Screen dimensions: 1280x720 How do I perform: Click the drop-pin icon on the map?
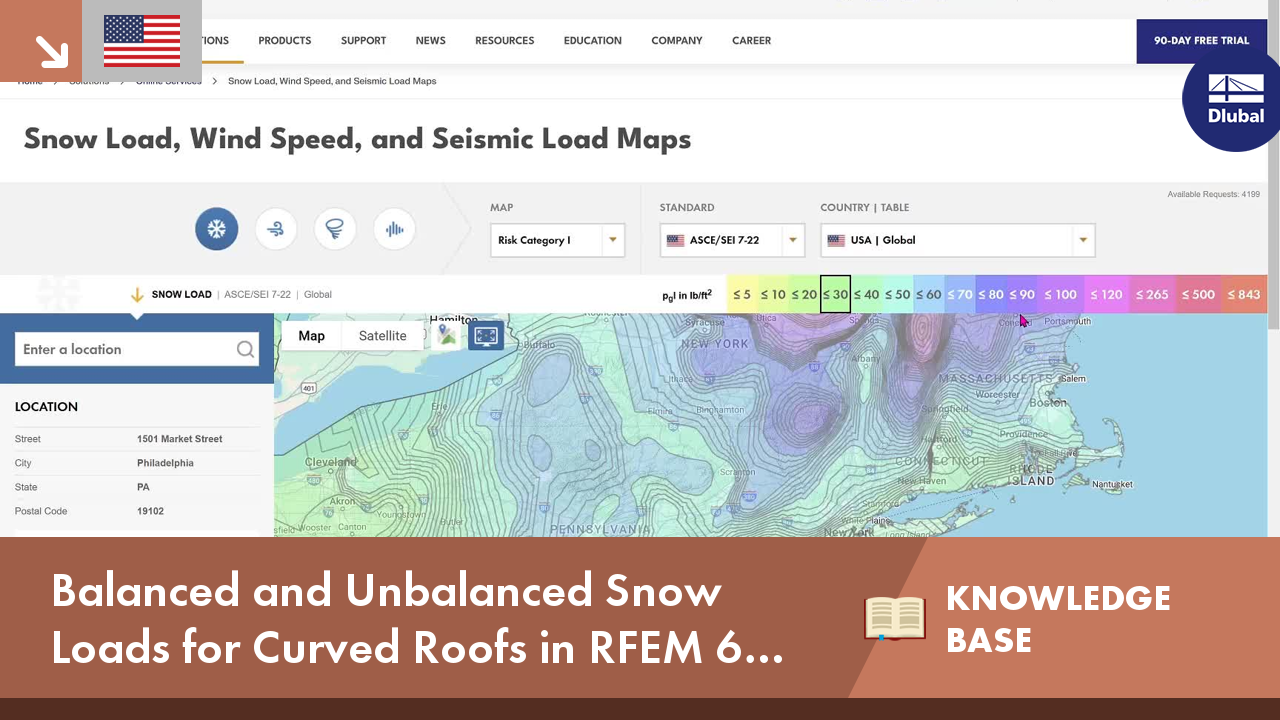[446, 335]
